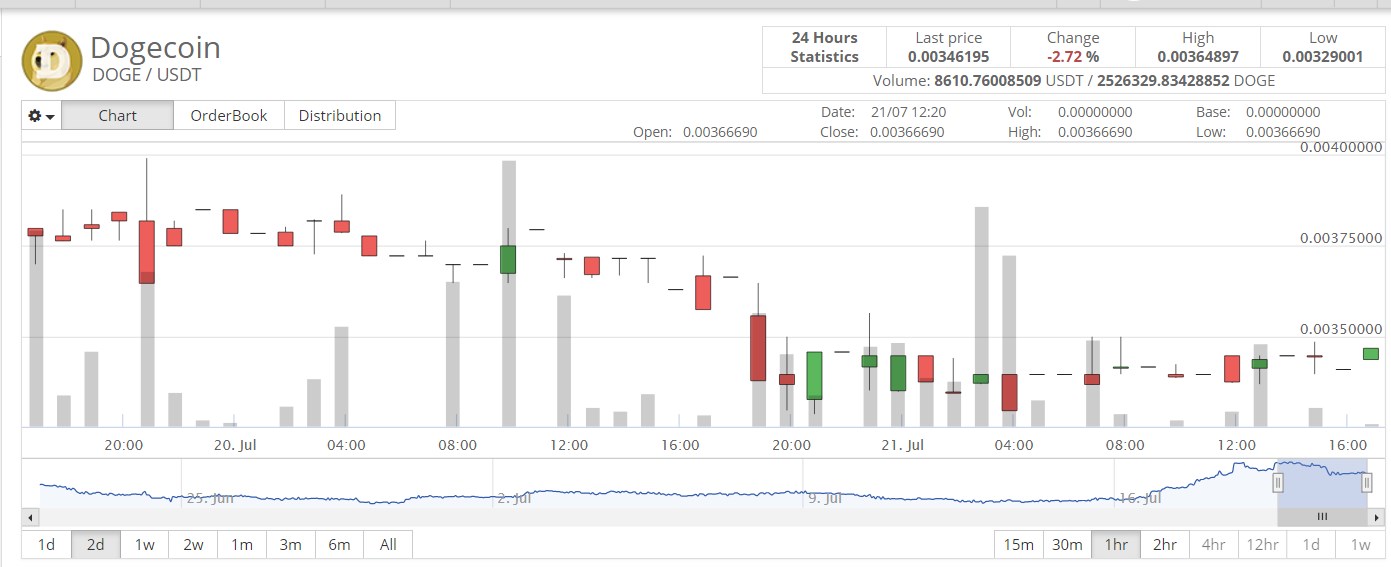Click the Last price value 0.00346195

pos(948,57)
